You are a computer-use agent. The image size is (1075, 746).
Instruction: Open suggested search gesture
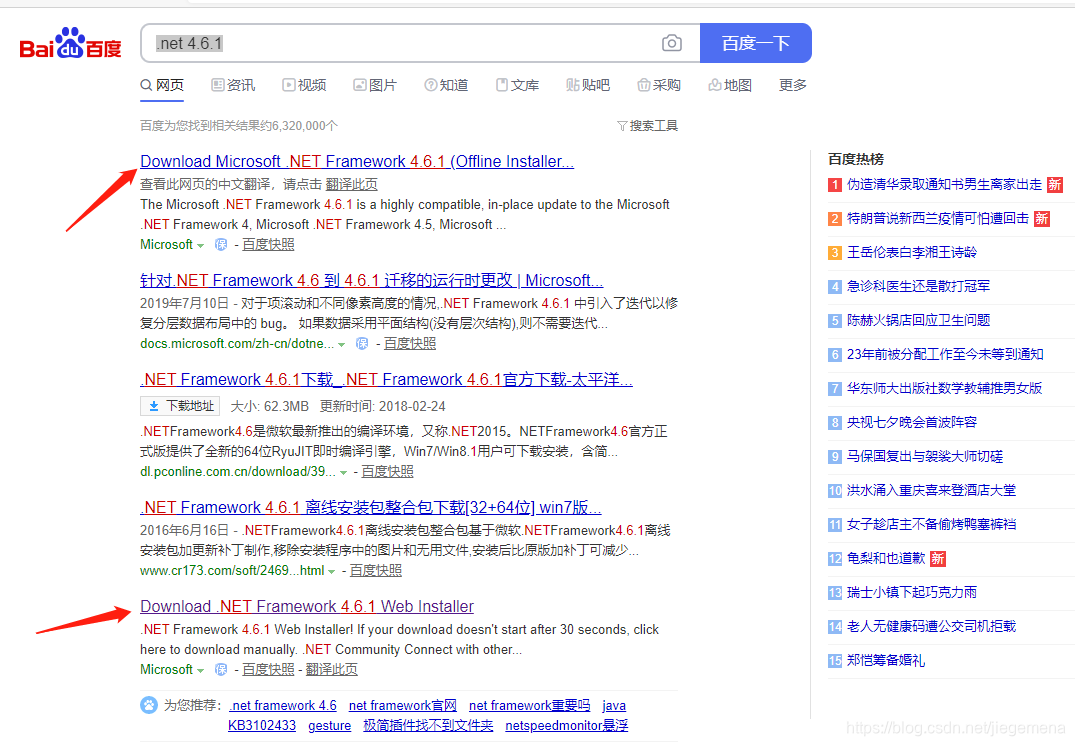pos(329,725)
